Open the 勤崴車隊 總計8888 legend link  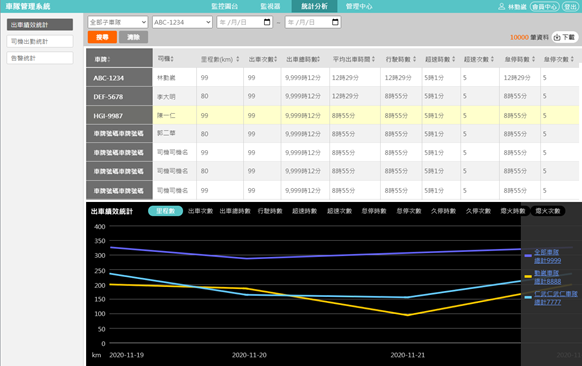pyautogui.click(x=547, y=277)
